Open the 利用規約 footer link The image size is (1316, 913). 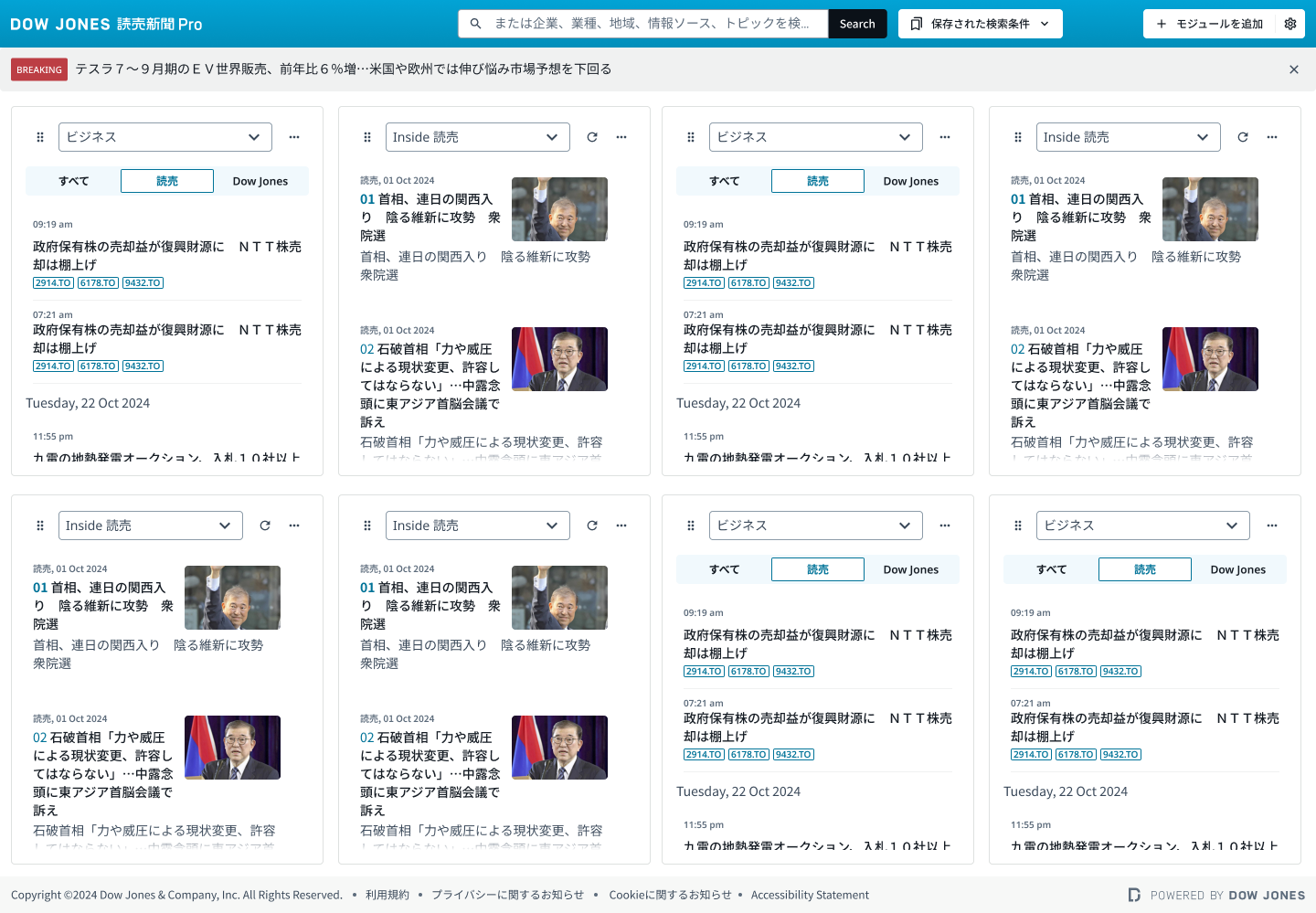(x=387, y=895)
